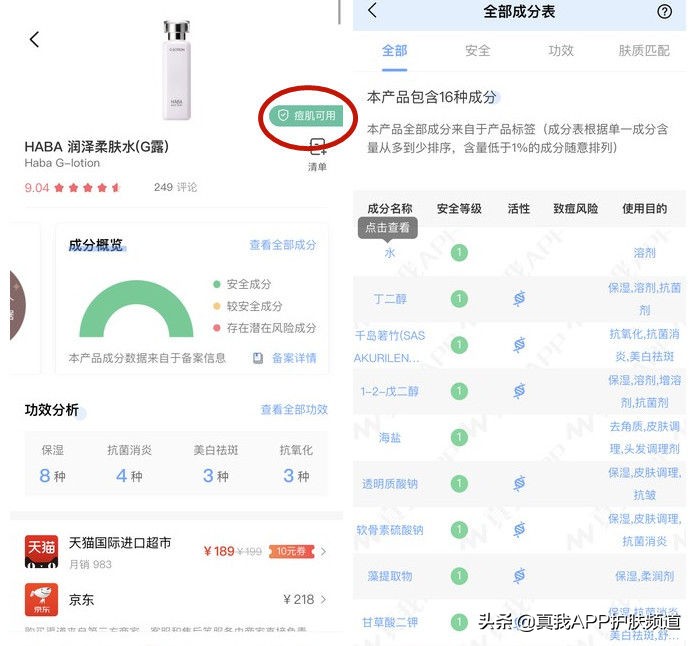Open ingredient 甘草酸二钾

click(x=390, y=622)
